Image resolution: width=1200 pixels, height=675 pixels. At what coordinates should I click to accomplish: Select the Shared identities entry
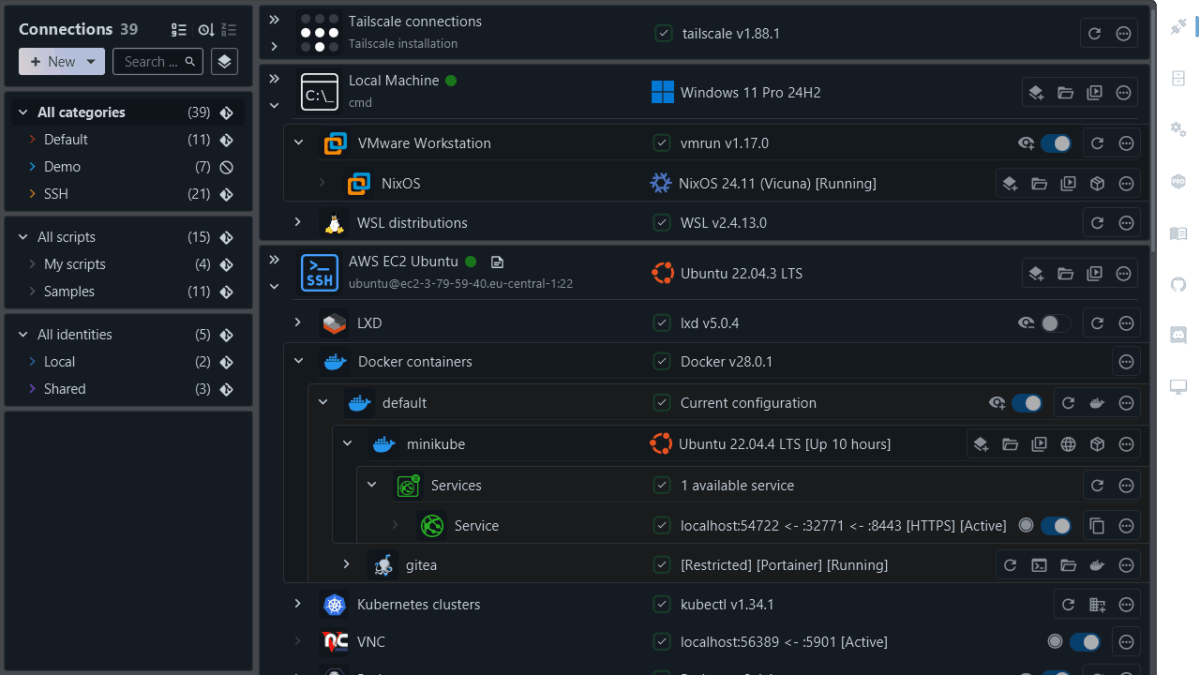(x=128, y=389)
